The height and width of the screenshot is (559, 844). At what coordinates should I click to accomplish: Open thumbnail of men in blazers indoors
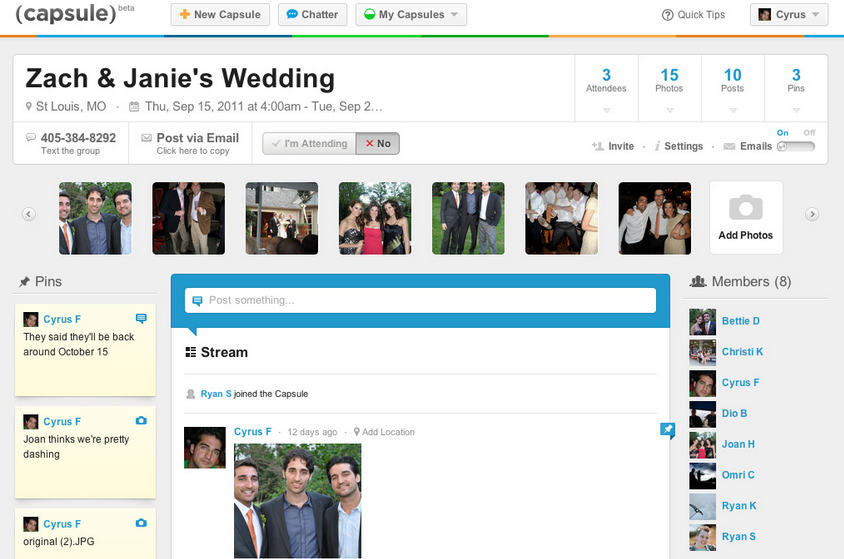click(x=188, y=218)
